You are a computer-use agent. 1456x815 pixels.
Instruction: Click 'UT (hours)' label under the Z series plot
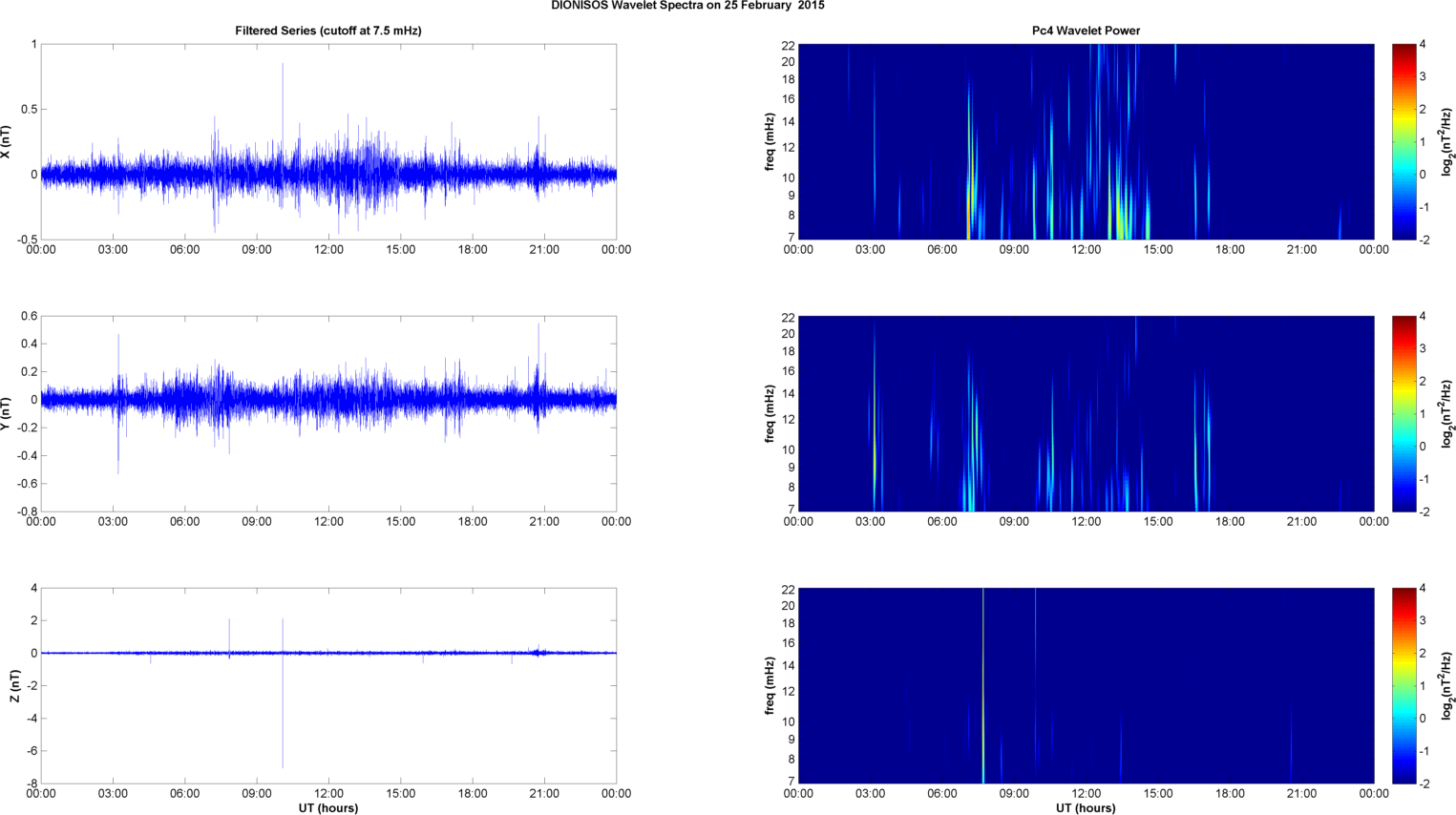coord(328,808)
